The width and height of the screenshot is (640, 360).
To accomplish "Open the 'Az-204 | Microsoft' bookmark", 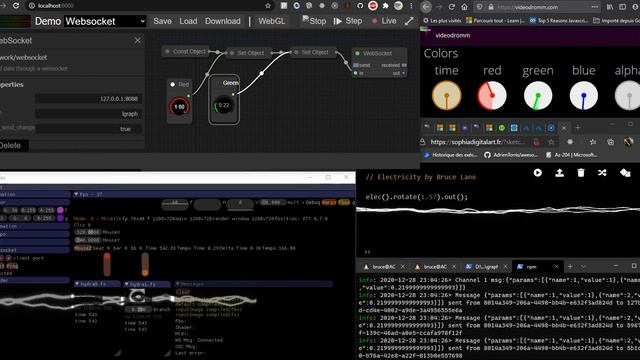I will point(571,155).
